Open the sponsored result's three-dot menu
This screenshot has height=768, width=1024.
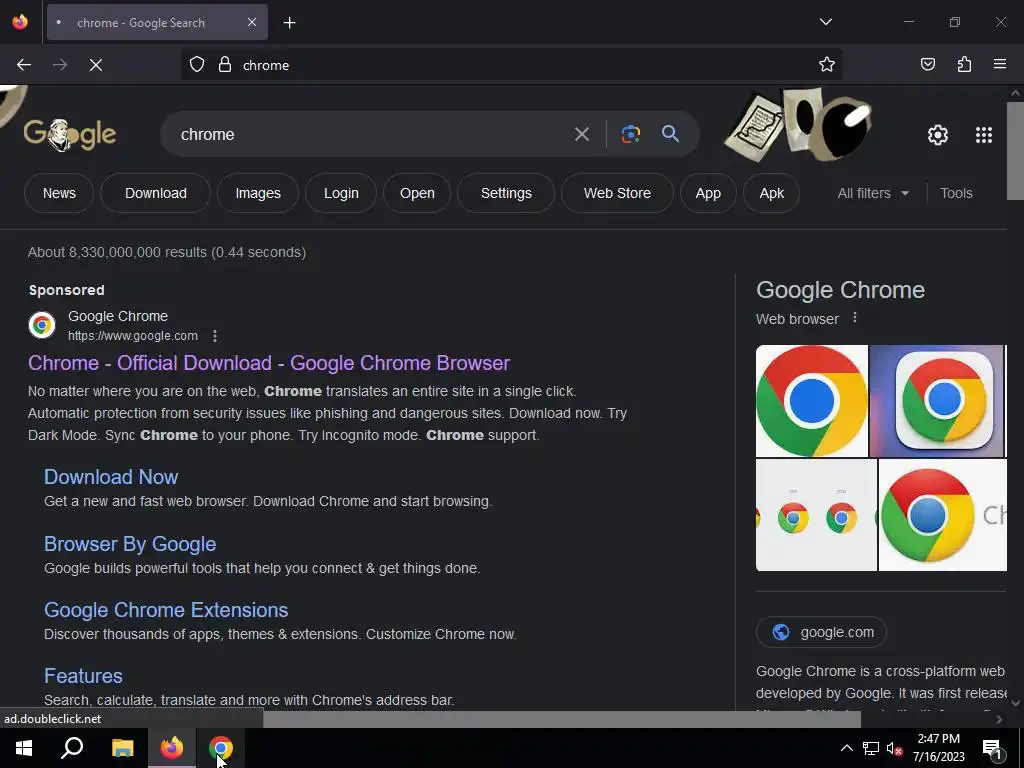point(215,336)
